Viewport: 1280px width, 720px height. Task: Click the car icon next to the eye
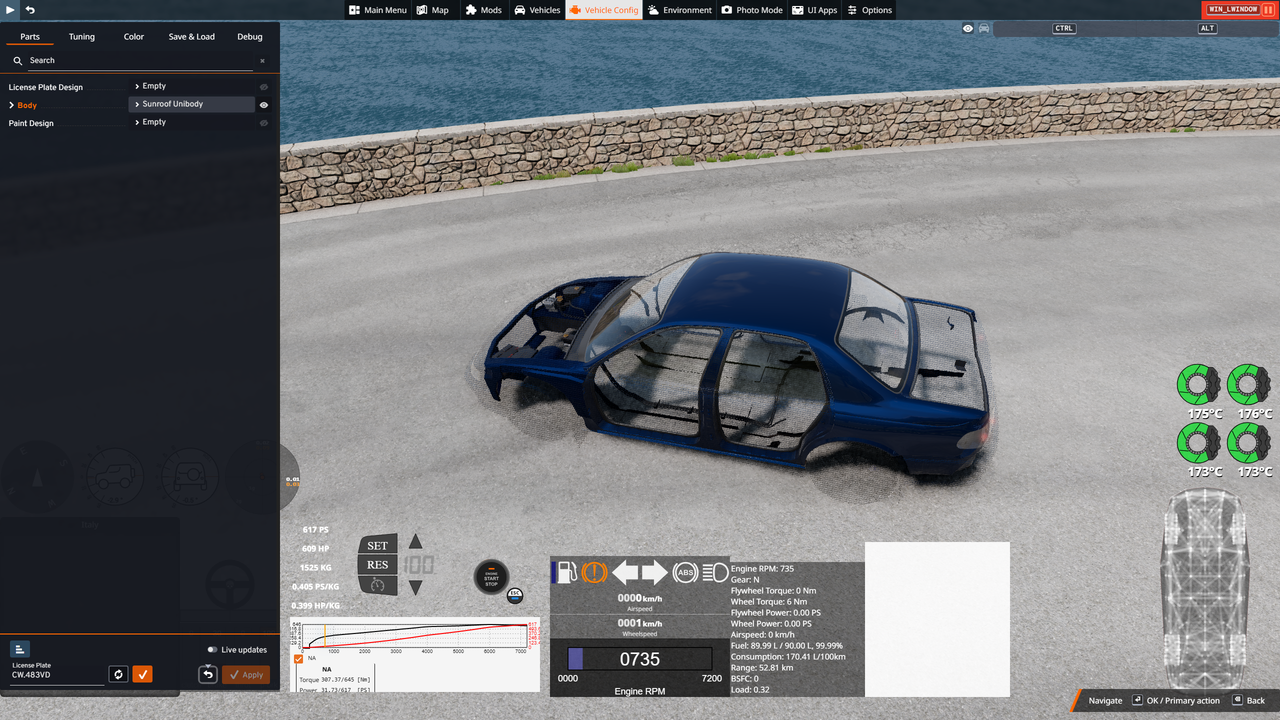click(984, 28)
